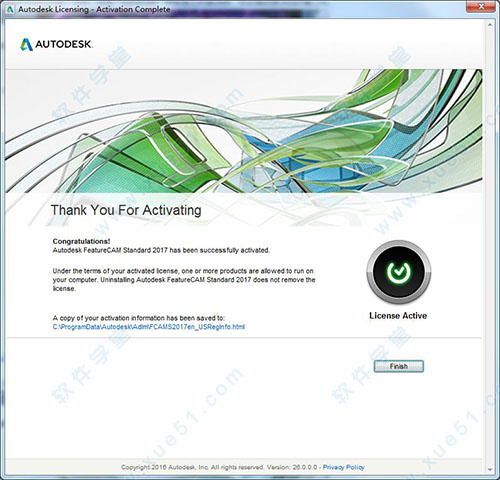Viewport: 500px width, 480px height.
Task: Click the scrollbar down arrow
Action: [x=490, y=470]
